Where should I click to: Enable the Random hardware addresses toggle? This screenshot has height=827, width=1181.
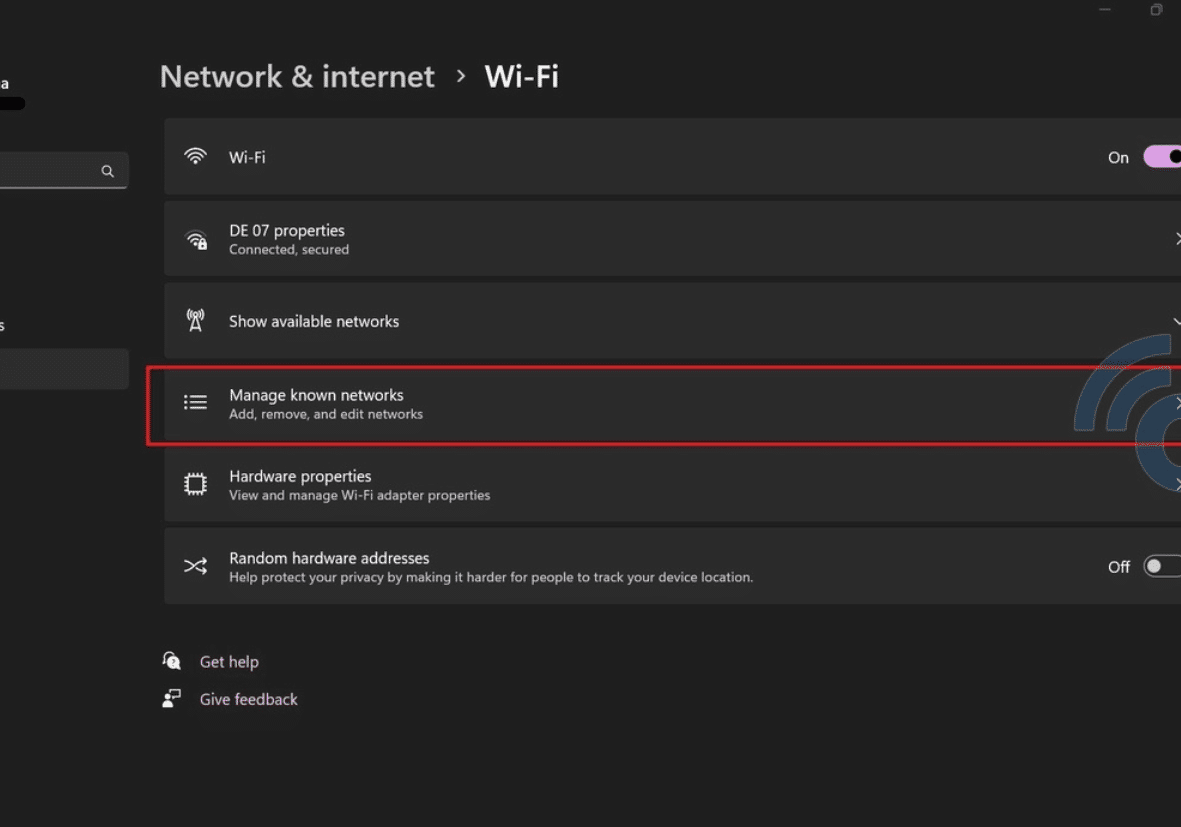1162,567
